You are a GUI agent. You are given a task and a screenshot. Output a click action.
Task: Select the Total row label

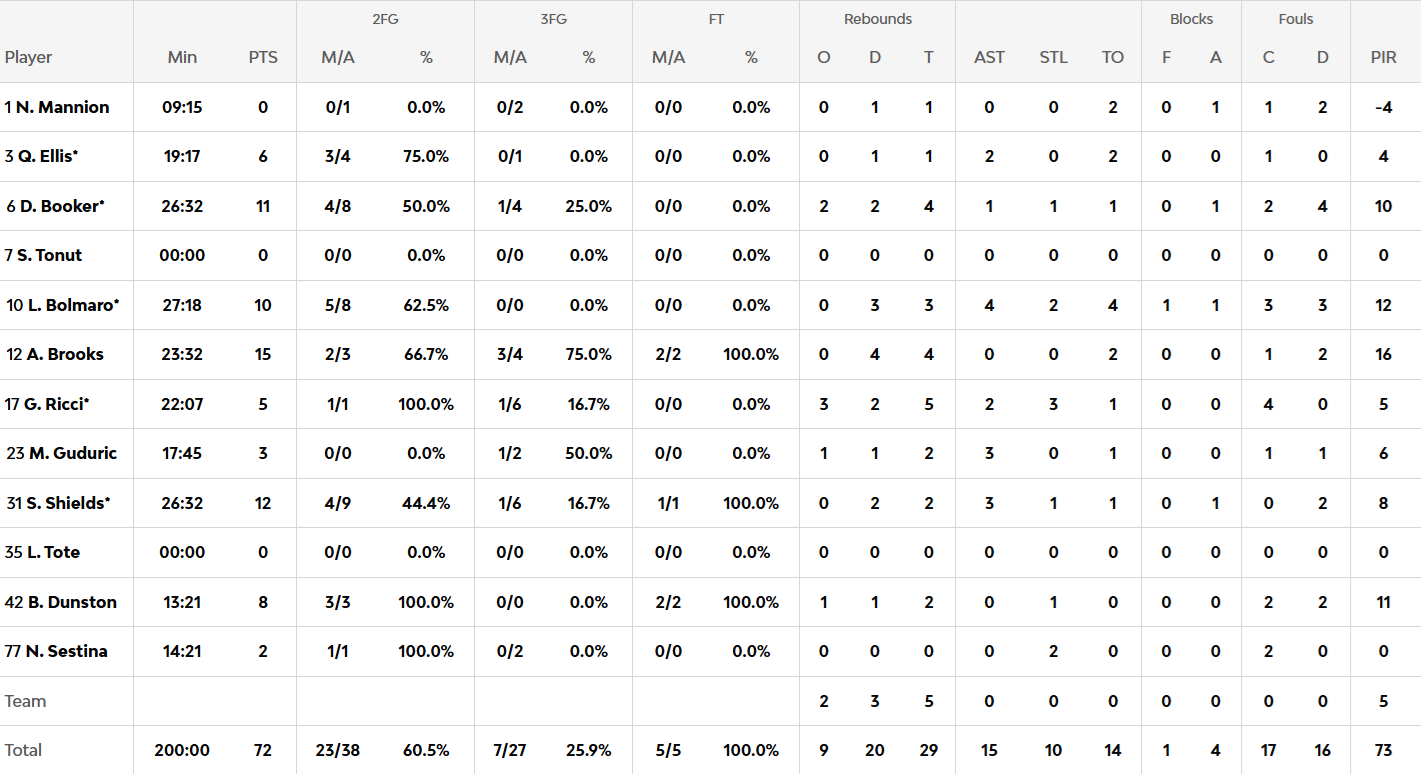pos(24,750)
